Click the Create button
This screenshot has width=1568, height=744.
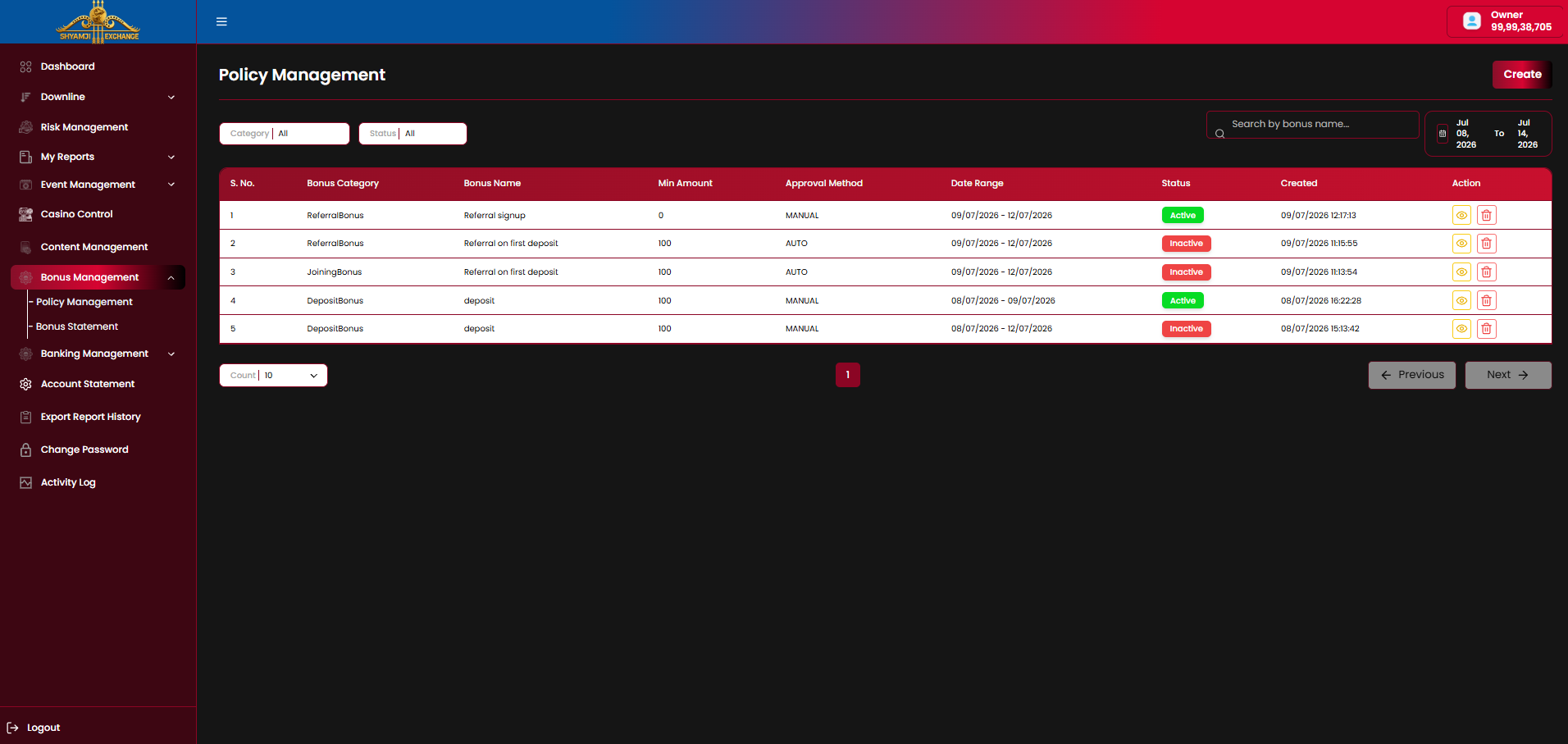point(1522,74)
